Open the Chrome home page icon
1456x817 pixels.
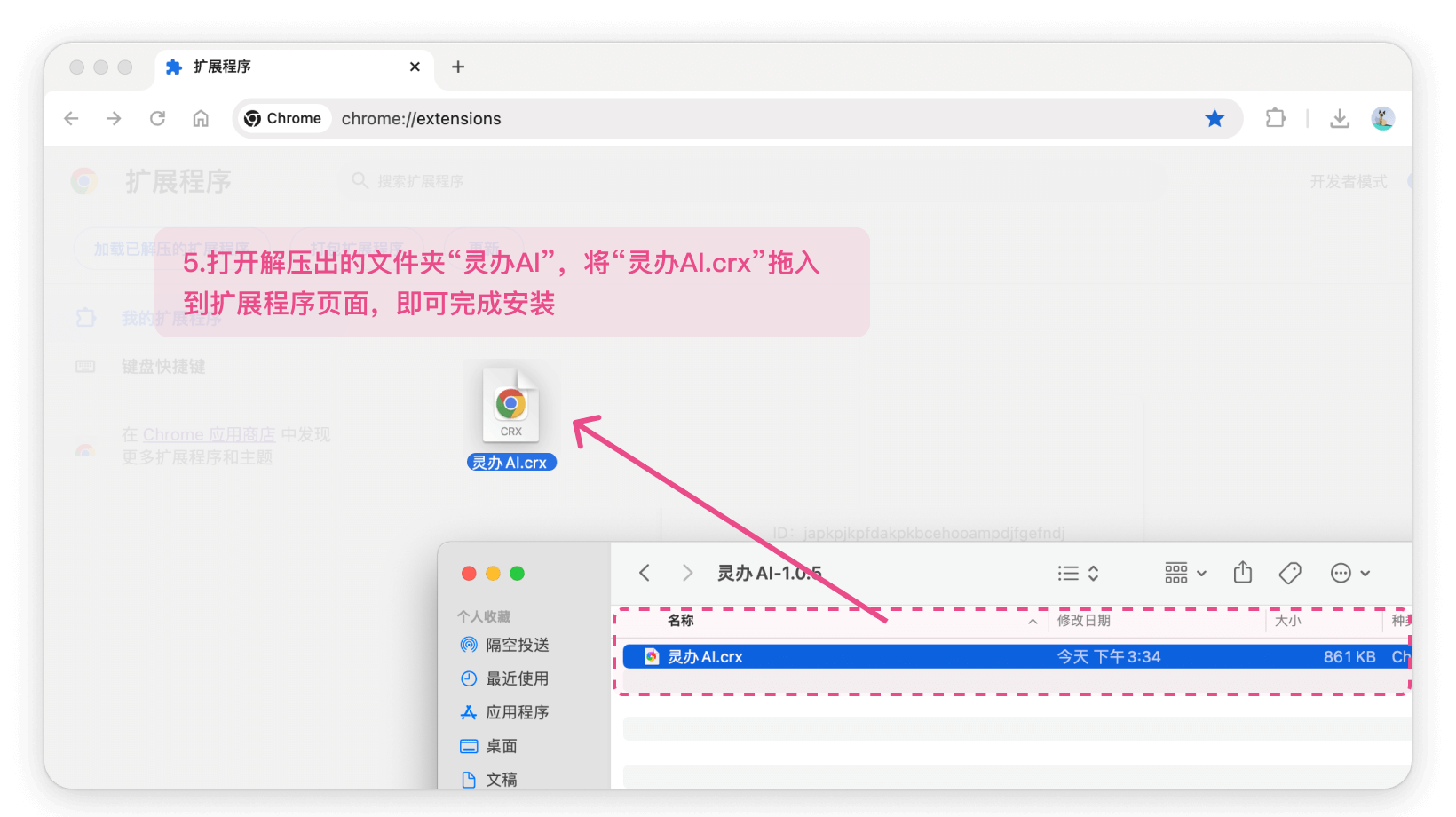coord(201,118)
